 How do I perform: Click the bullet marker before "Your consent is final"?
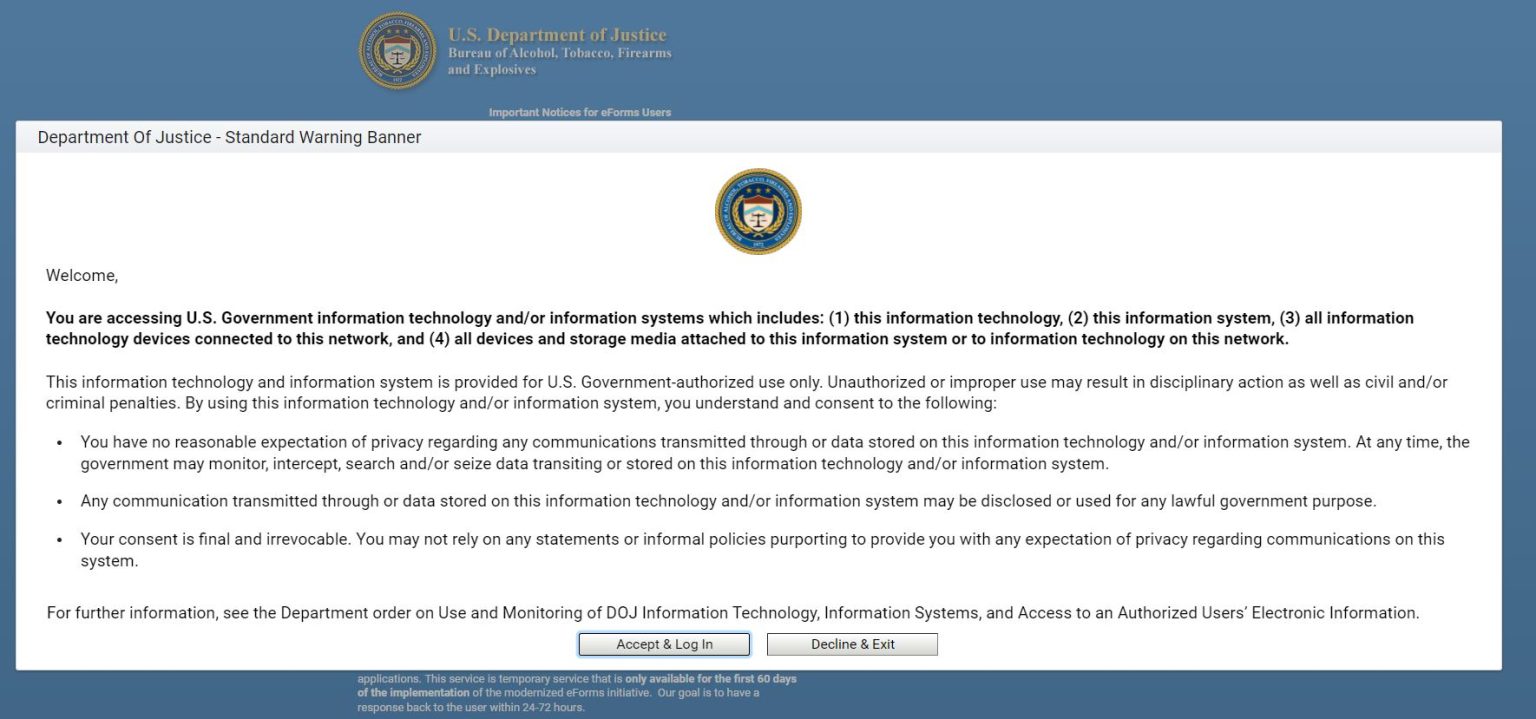[60, 540]
